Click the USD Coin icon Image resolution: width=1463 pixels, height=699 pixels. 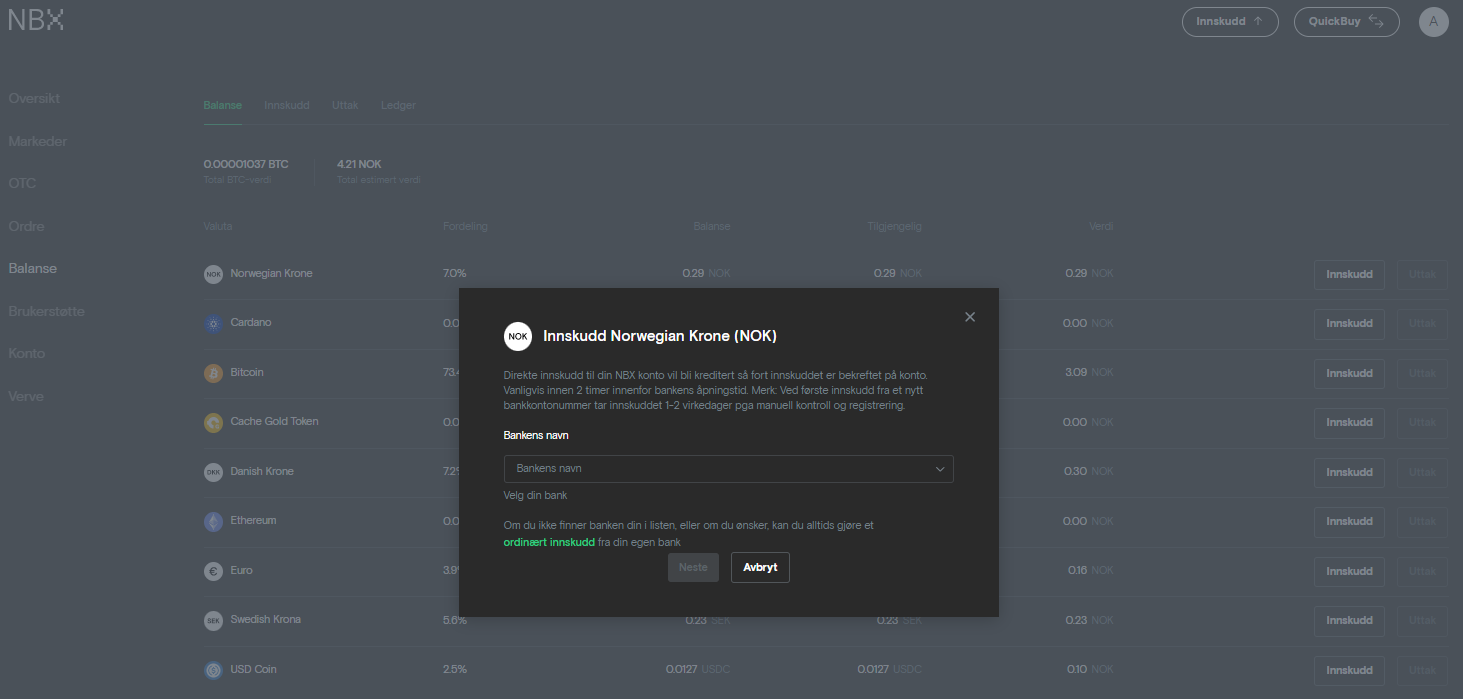point(213,670)
